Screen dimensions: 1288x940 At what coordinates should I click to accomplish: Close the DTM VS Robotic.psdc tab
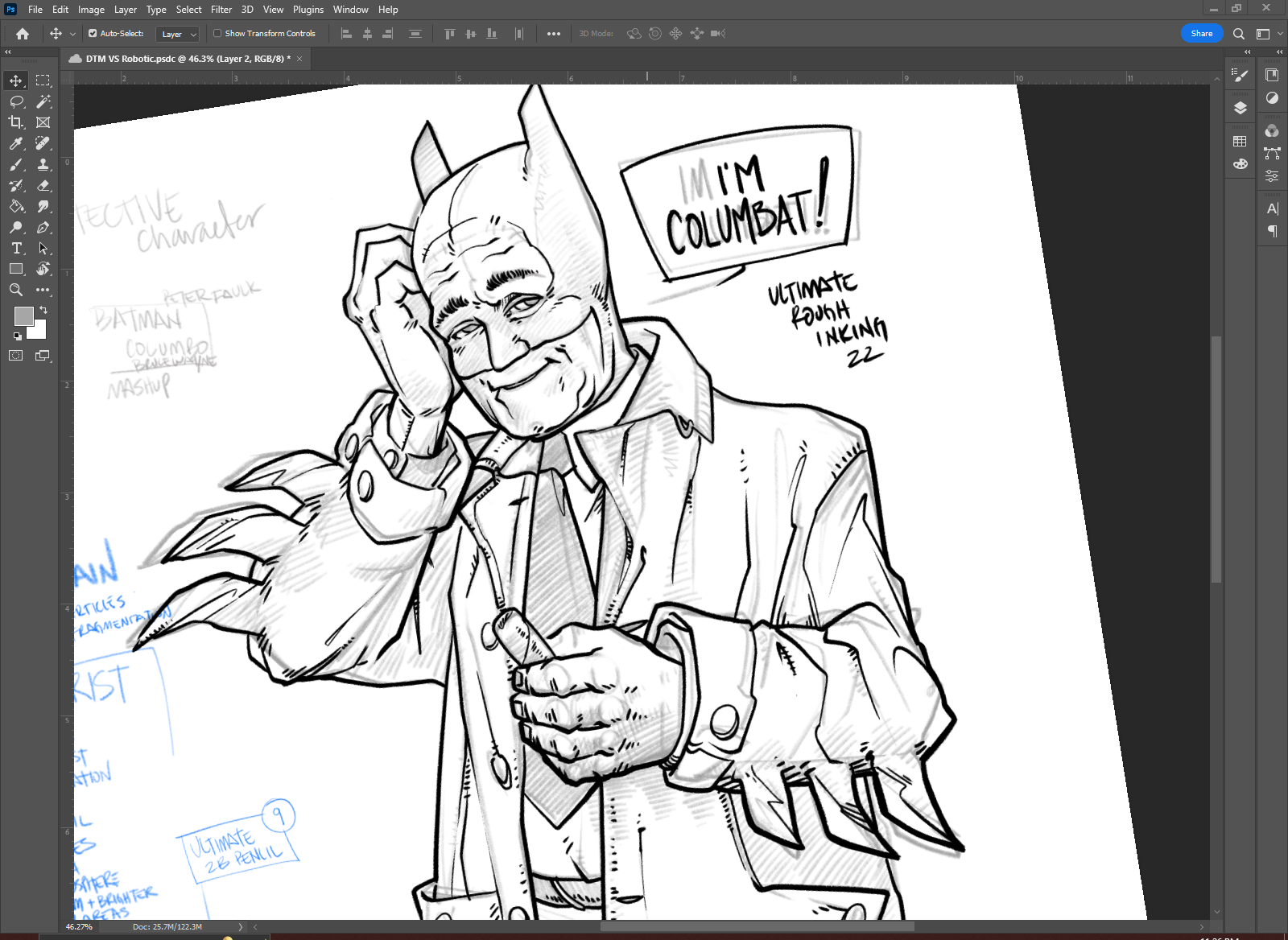click(299, 59)
